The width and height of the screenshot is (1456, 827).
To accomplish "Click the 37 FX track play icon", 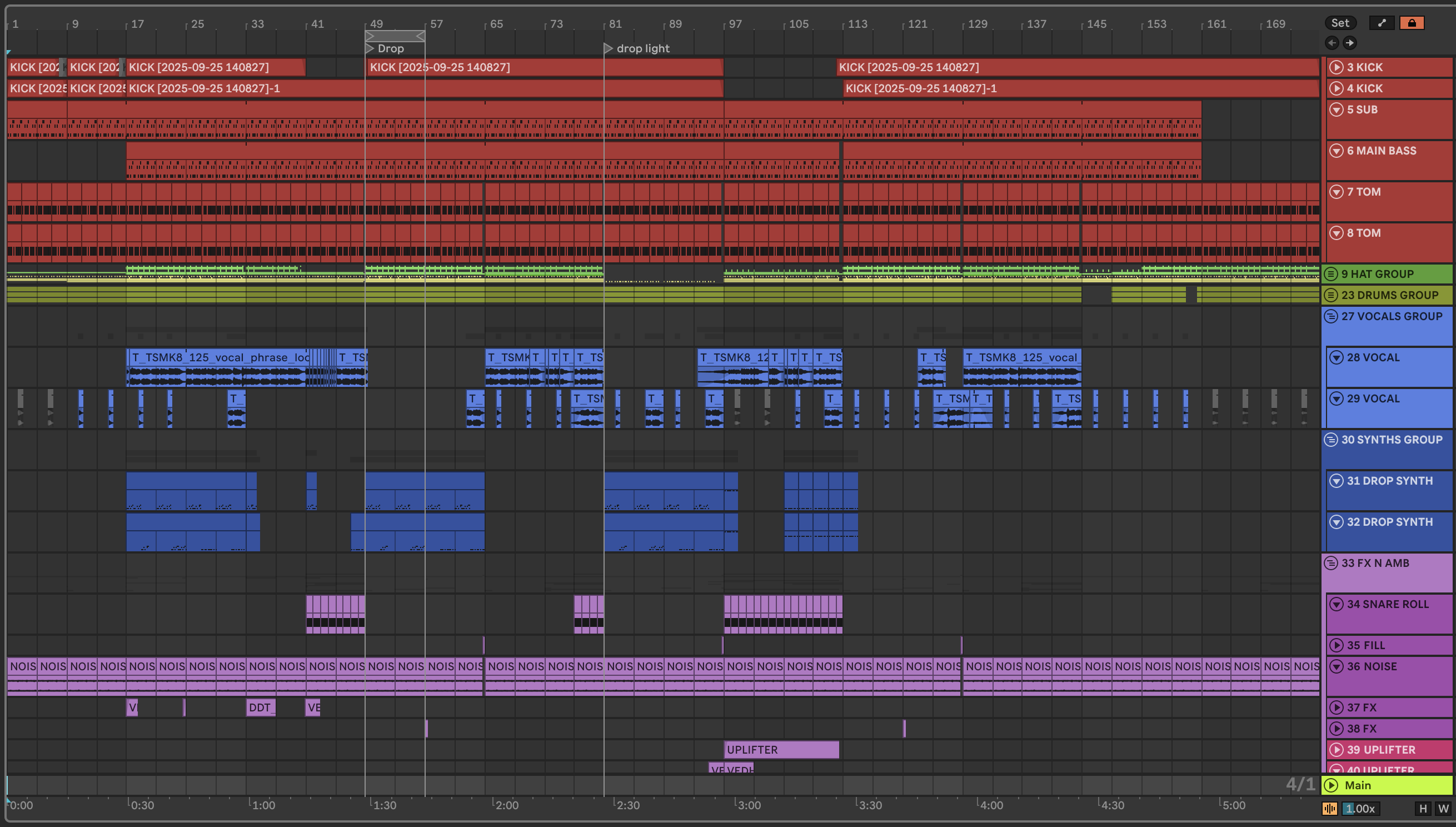I will coord(1336,707).
